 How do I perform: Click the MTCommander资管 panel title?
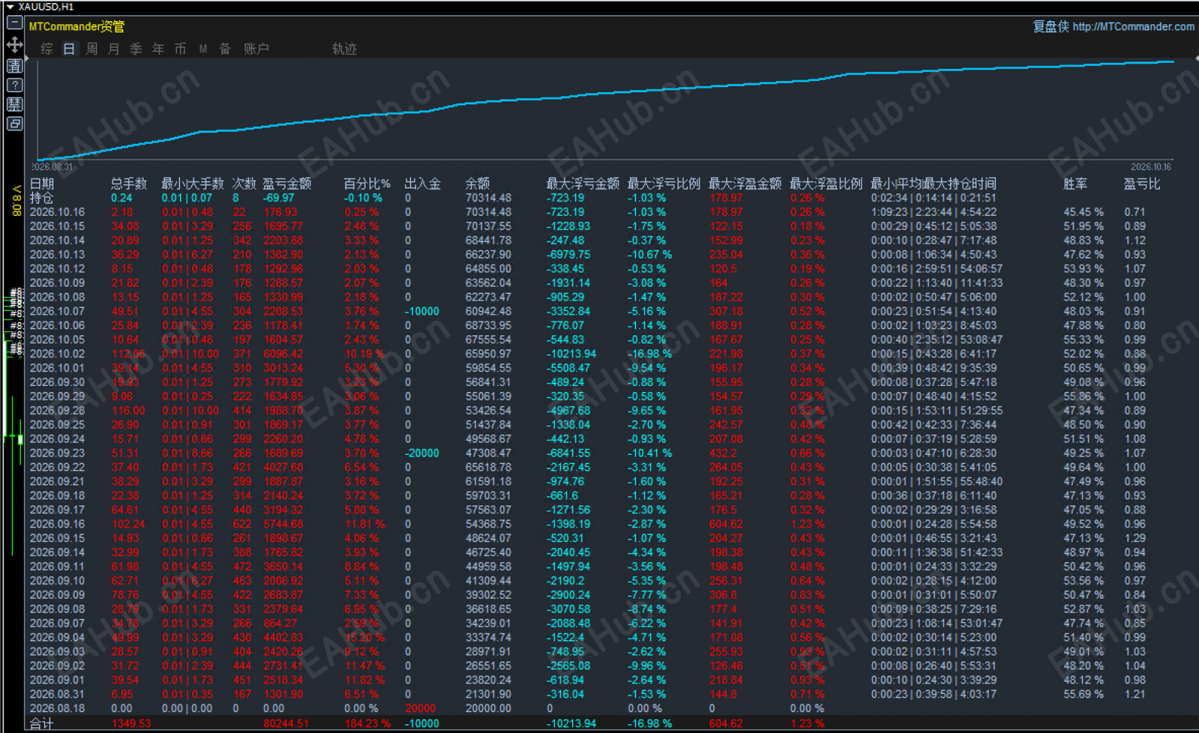point(76,27)
